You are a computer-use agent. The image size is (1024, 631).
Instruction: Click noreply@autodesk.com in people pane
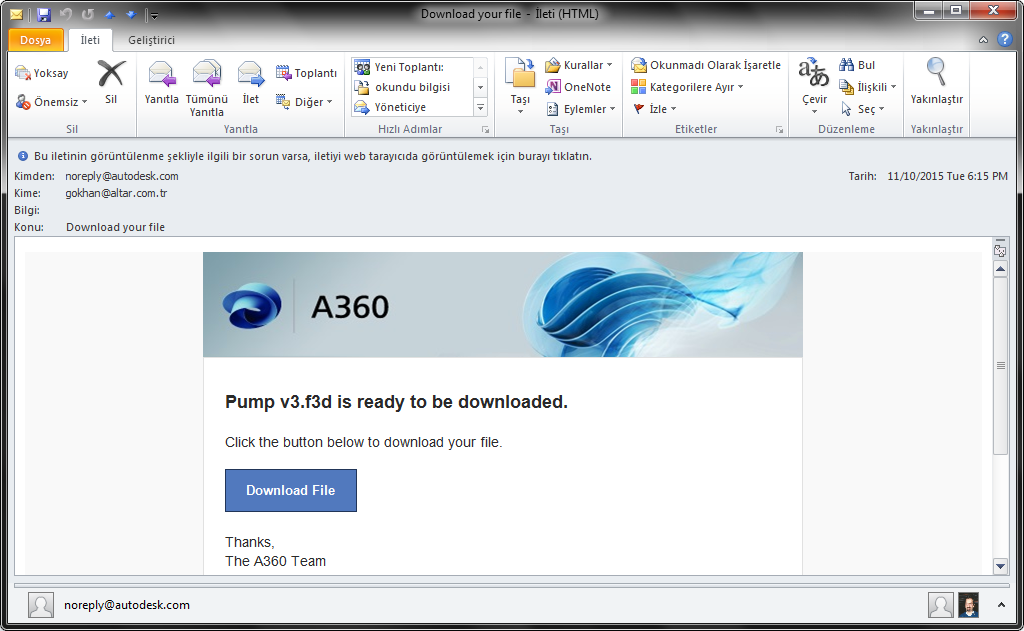click(127, 605)
